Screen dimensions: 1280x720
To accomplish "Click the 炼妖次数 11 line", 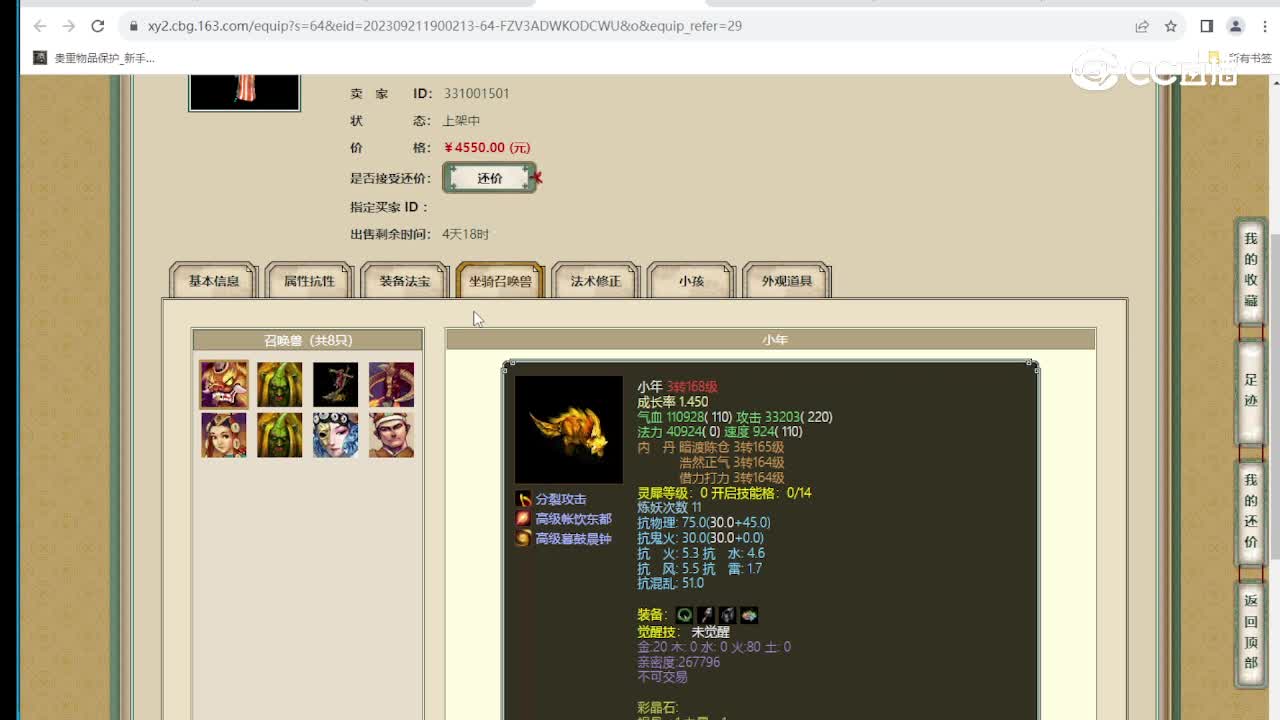I will click(x=670, y=507).
